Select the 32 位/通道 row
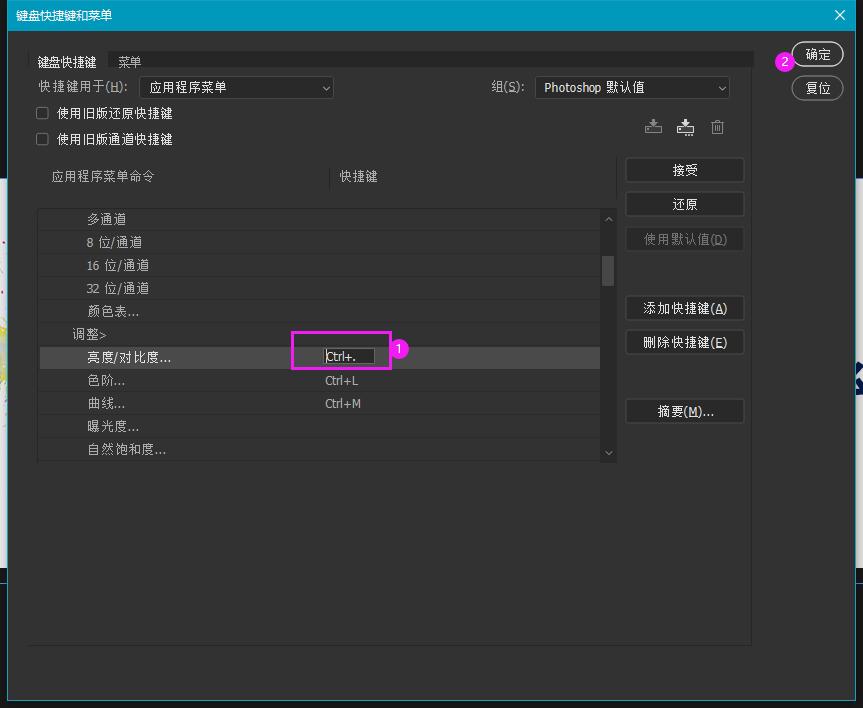 [x=320, y=288]
